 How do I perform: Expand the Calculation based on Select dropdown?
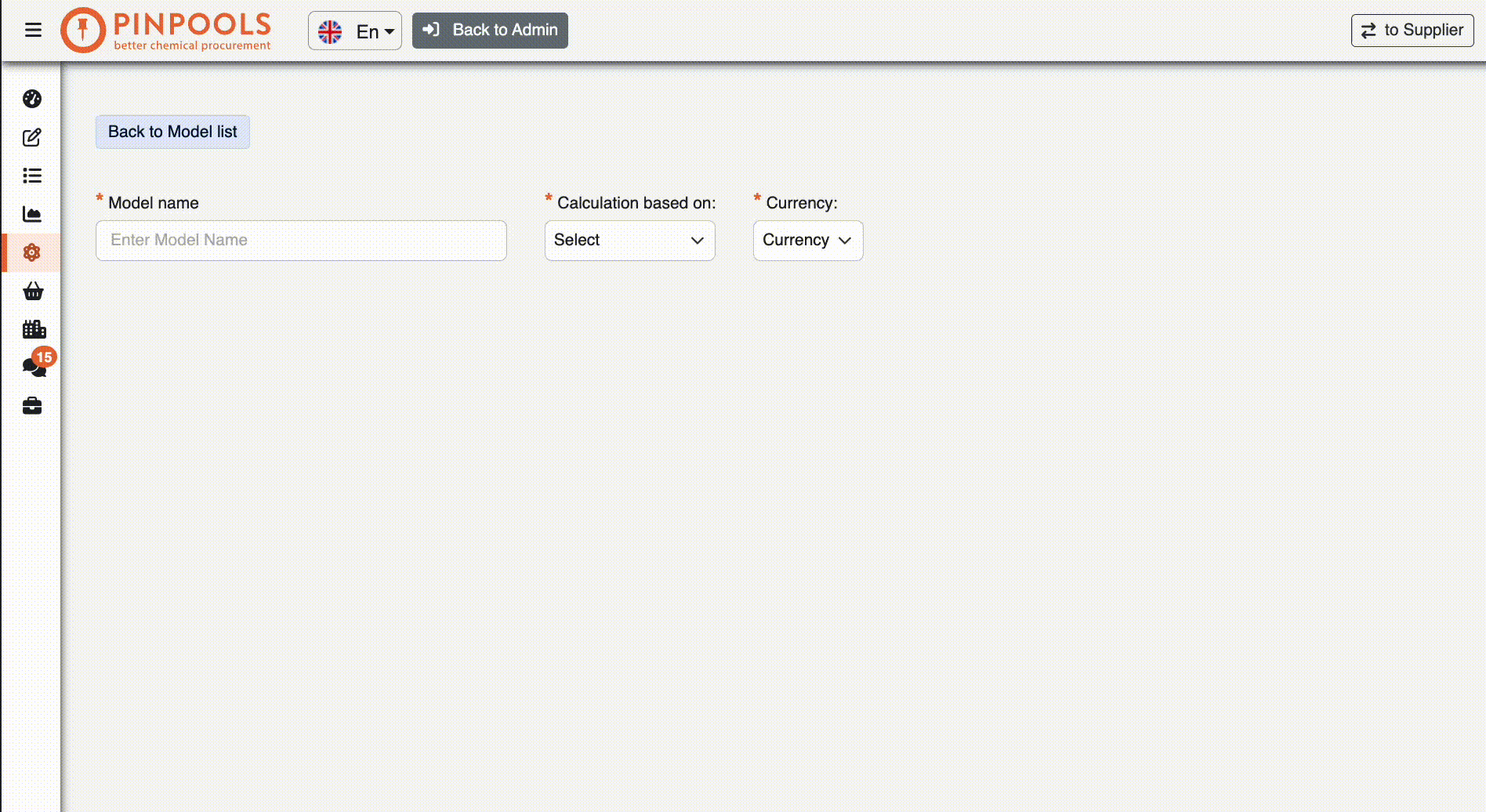click(x=630, y=241)
